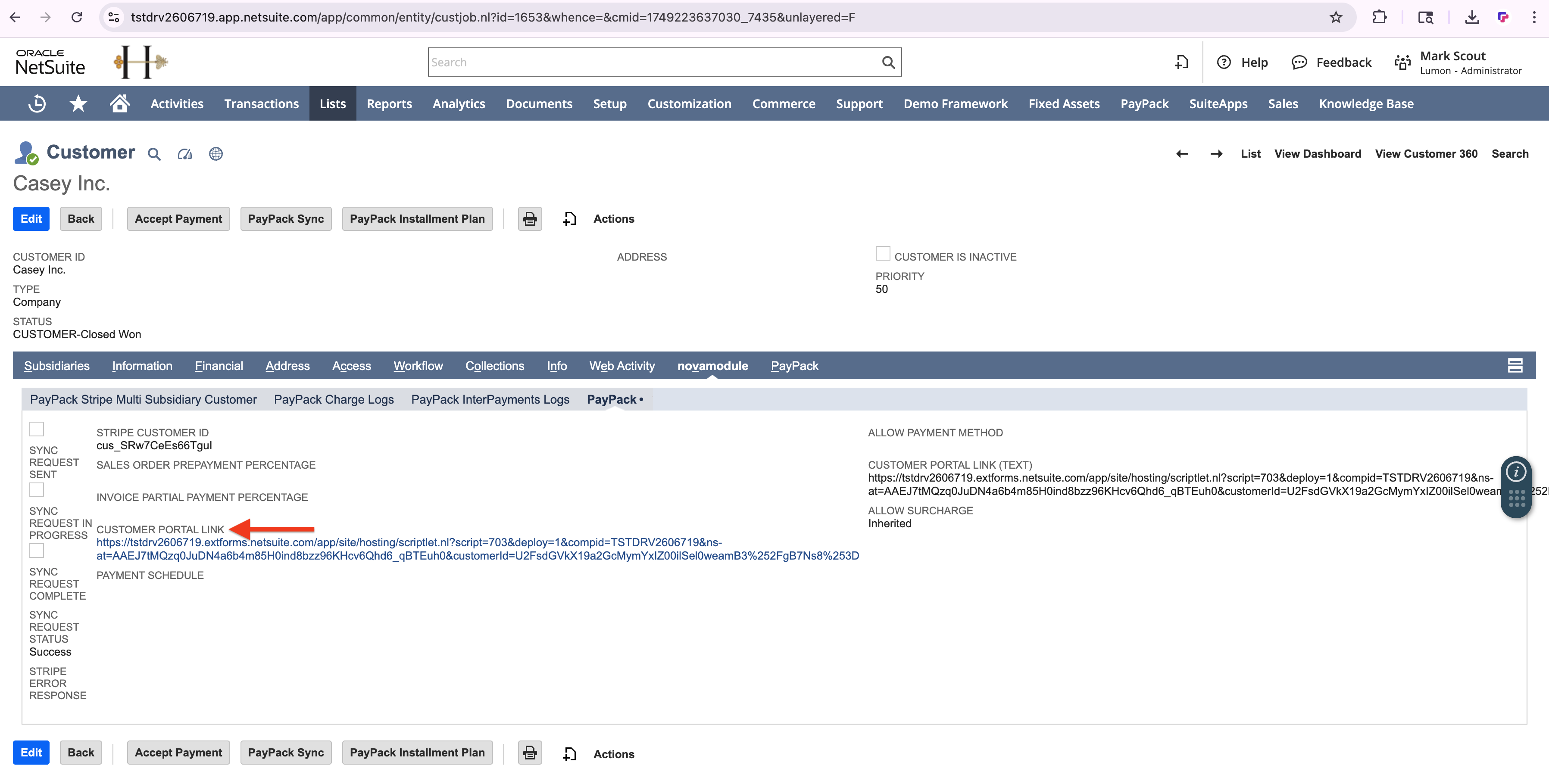1549x784 pixels.
Task: Switch to the Subsidiaries subtab
Action: coord(56,366)
